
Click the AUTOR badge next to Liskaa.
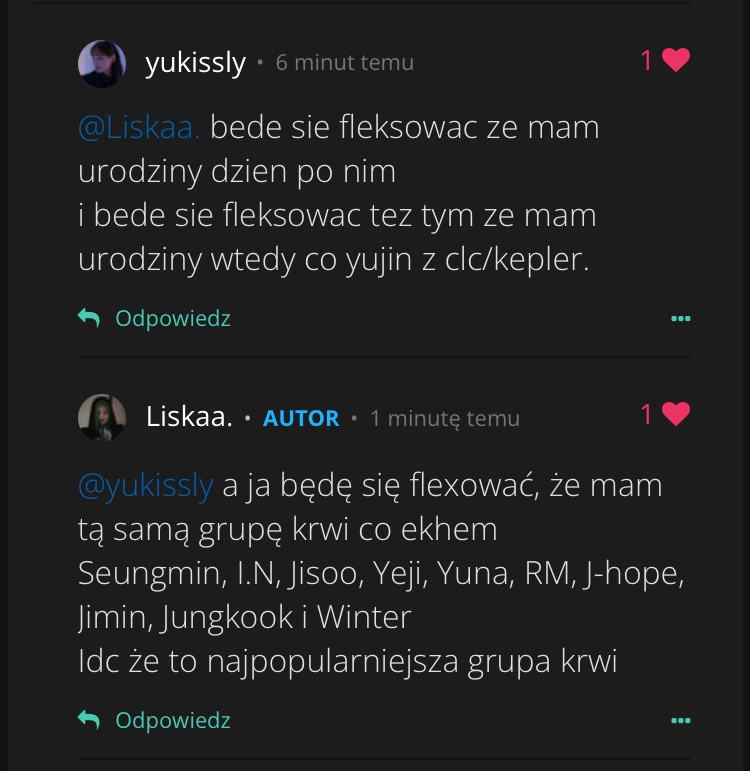tap(301, 418)
